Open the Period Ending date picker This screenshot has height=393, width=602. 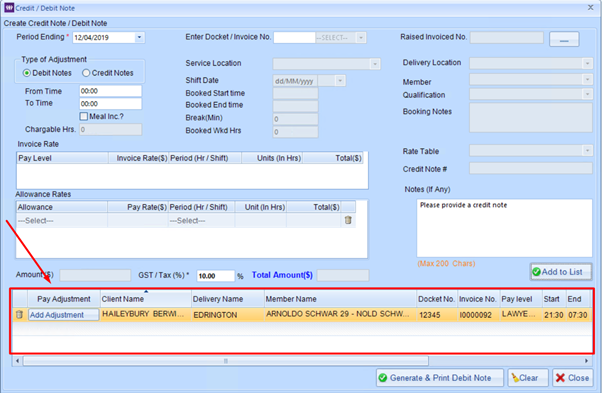139,37
